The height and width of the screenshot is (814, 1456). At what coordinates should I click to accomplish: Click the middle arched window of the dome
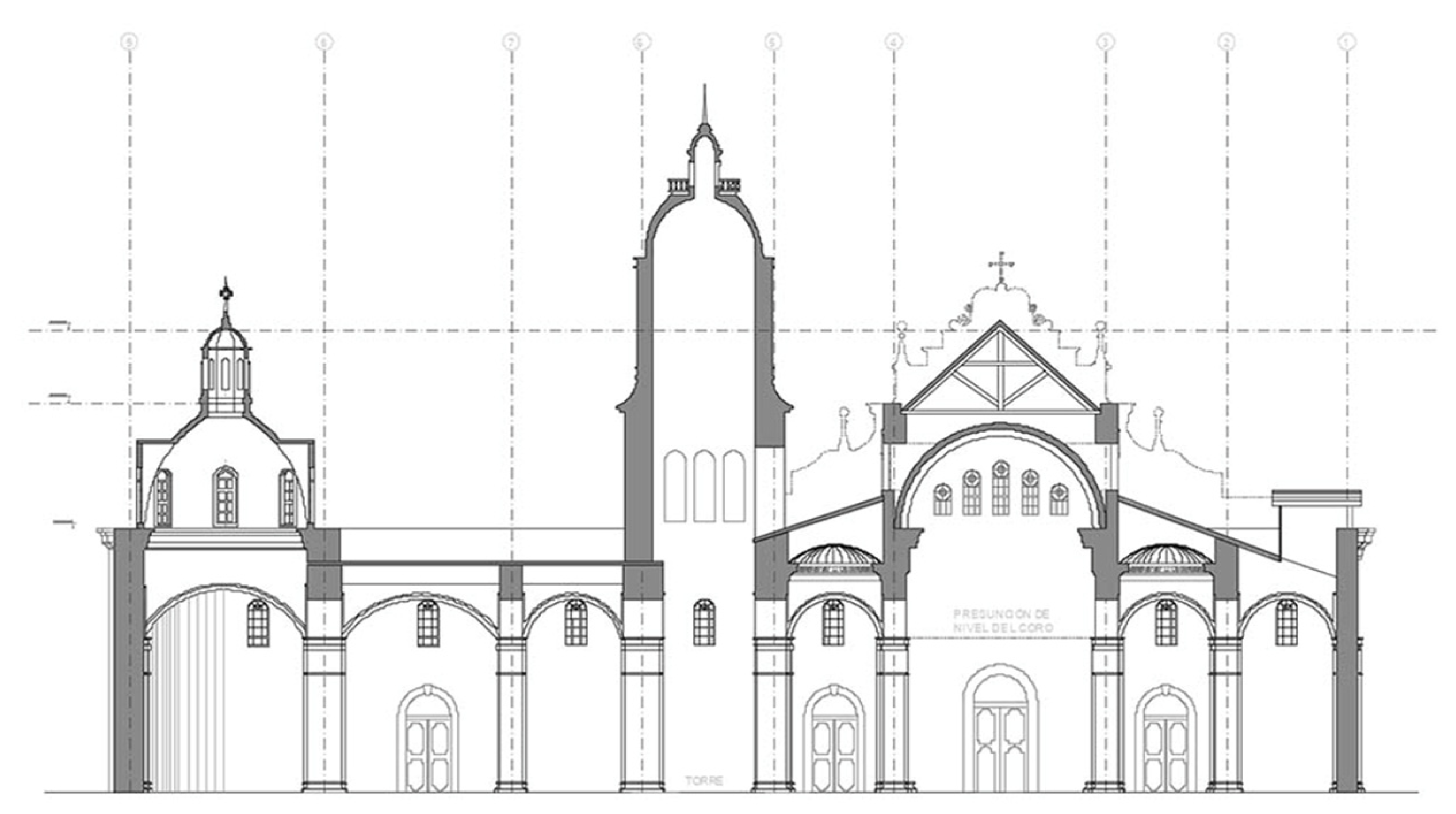(225, 496)
